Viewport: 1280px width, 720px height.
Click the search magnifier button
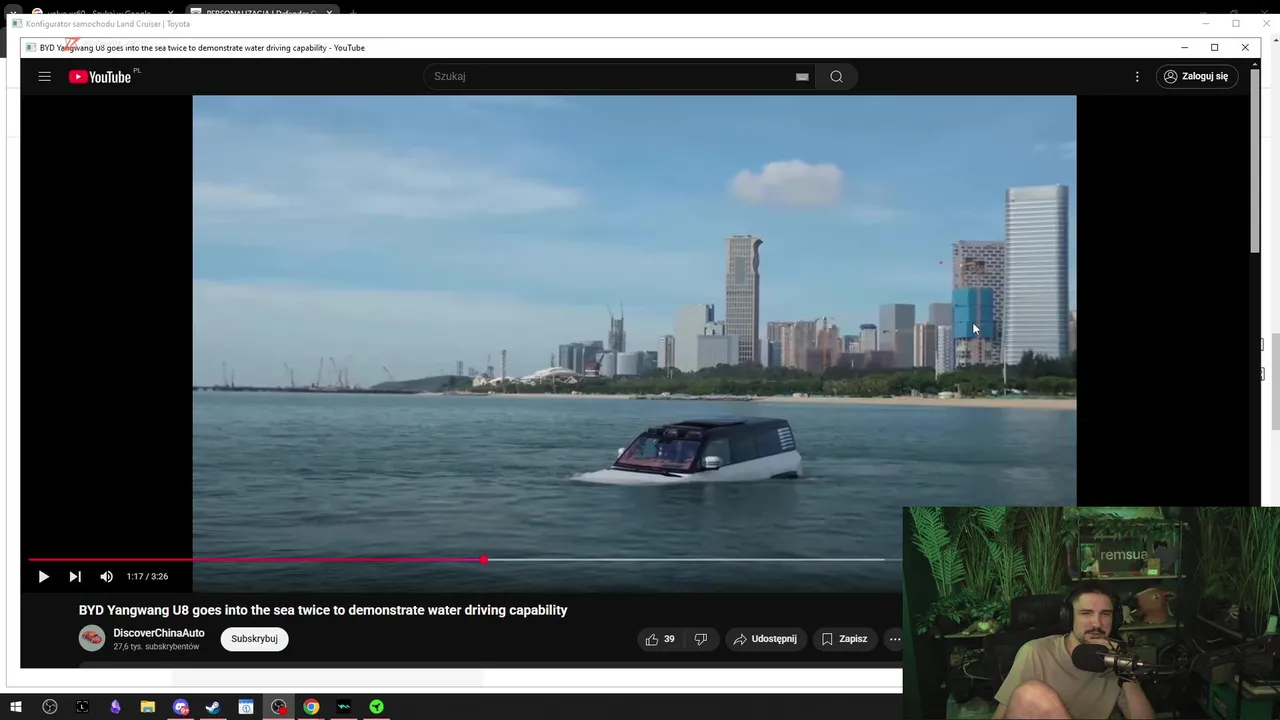click(836, 76)
